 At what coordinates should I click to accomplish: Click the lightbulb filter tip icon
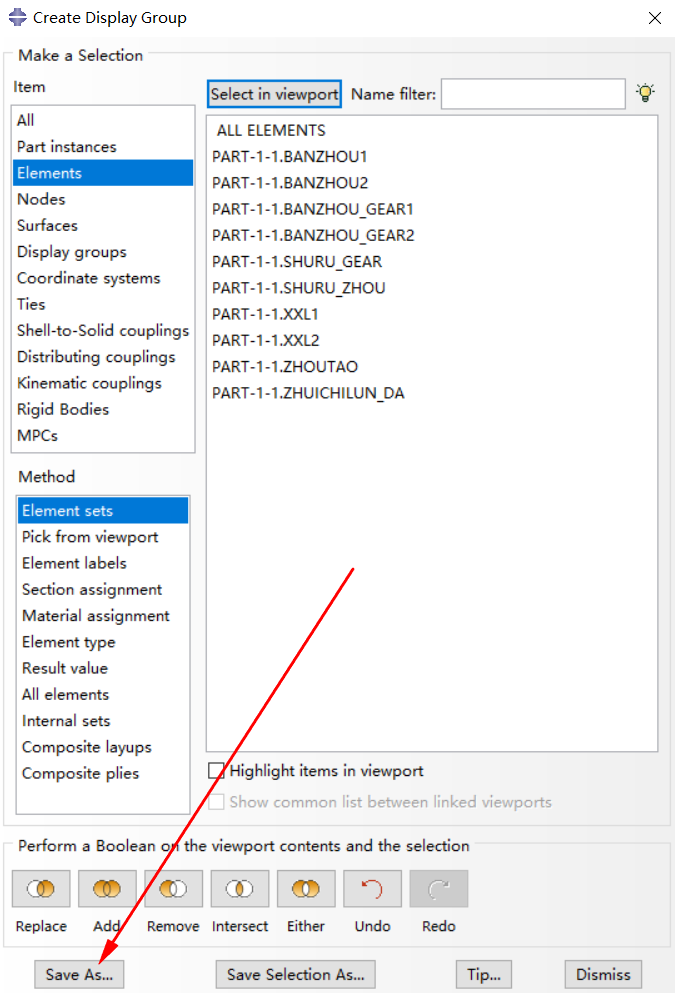click(645, 93)
